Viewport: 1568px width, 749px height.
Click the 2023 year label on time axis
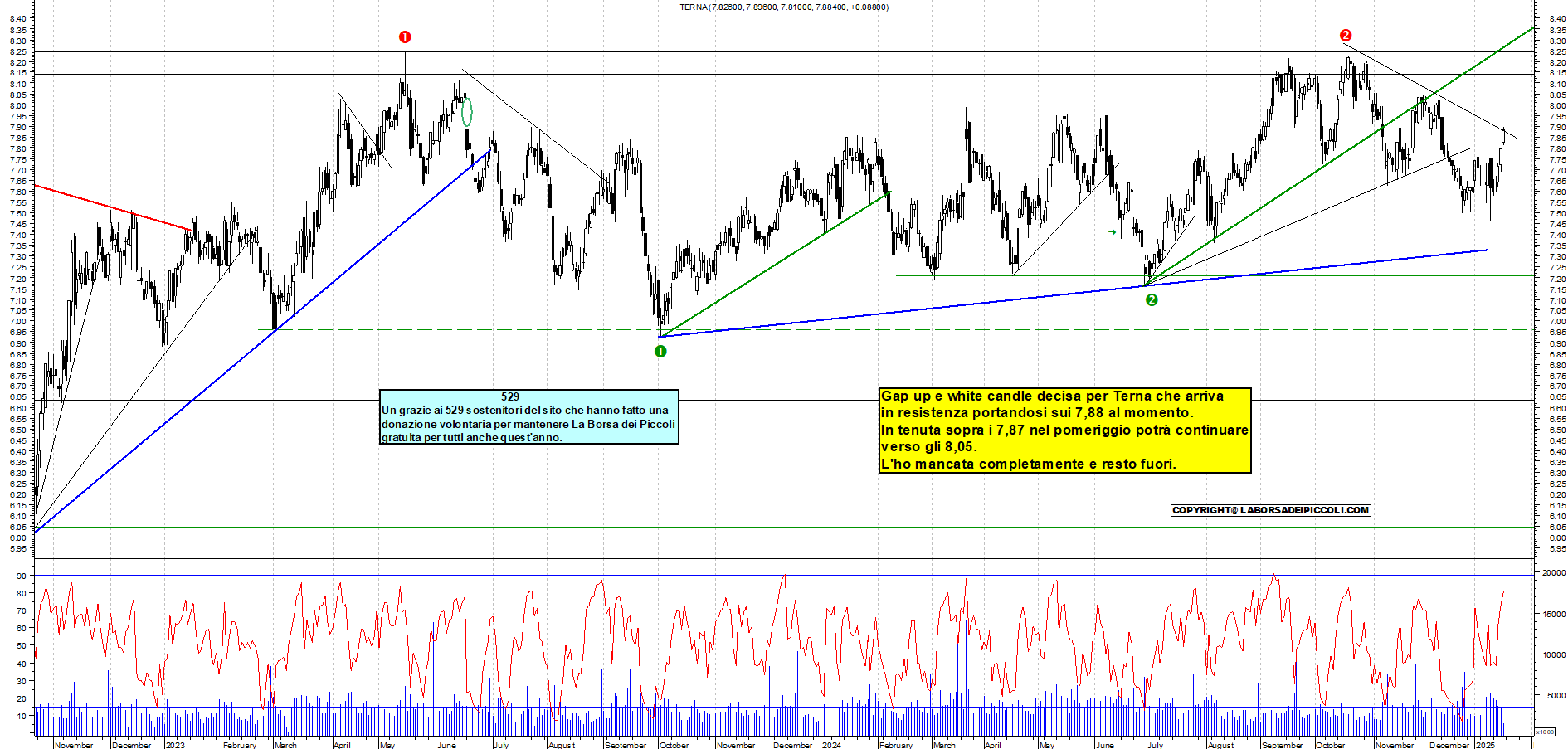click(175, 745)
